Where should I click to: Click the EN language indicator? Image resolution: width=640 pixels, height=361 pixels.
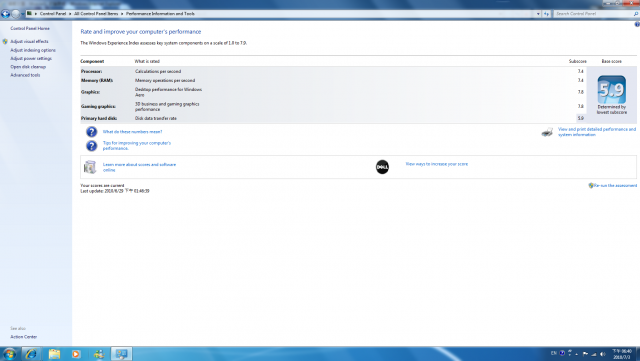554,353
